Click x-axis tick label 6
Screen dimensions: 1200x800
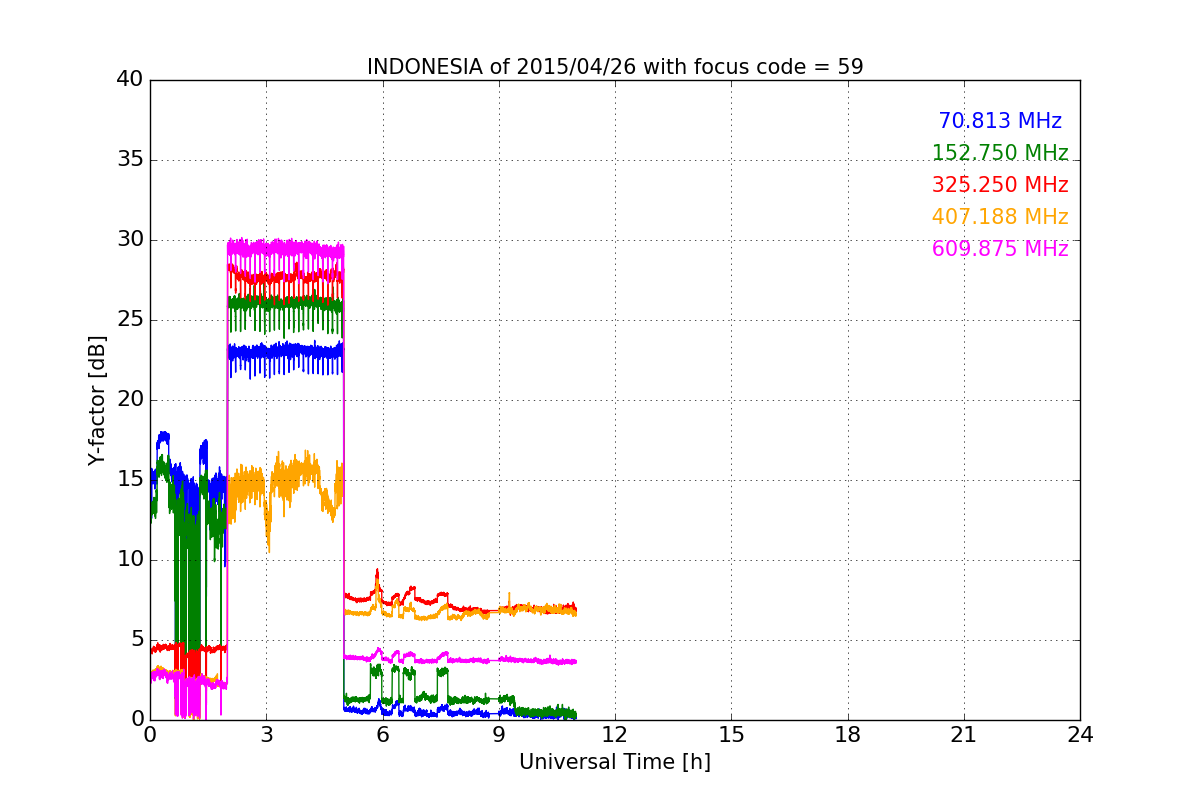coord(383,735)
